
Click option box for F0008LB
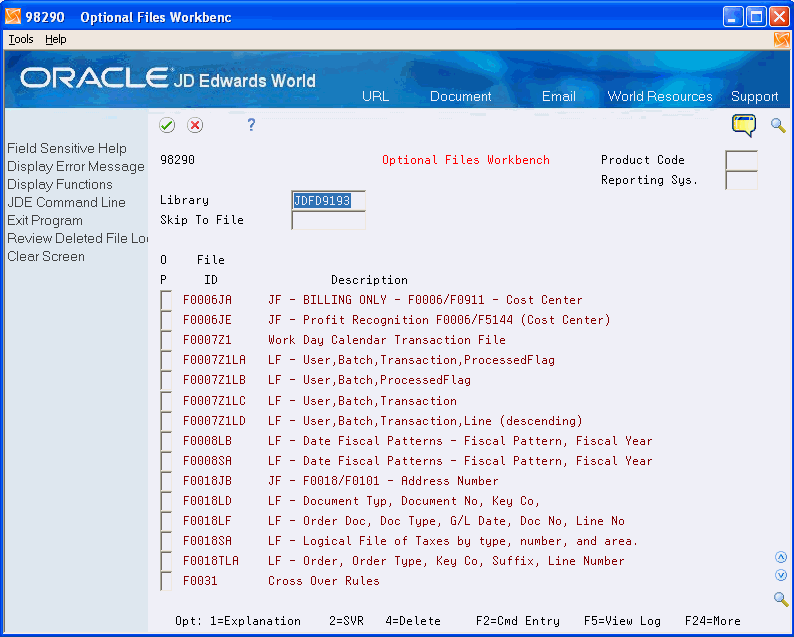[166, 441]
